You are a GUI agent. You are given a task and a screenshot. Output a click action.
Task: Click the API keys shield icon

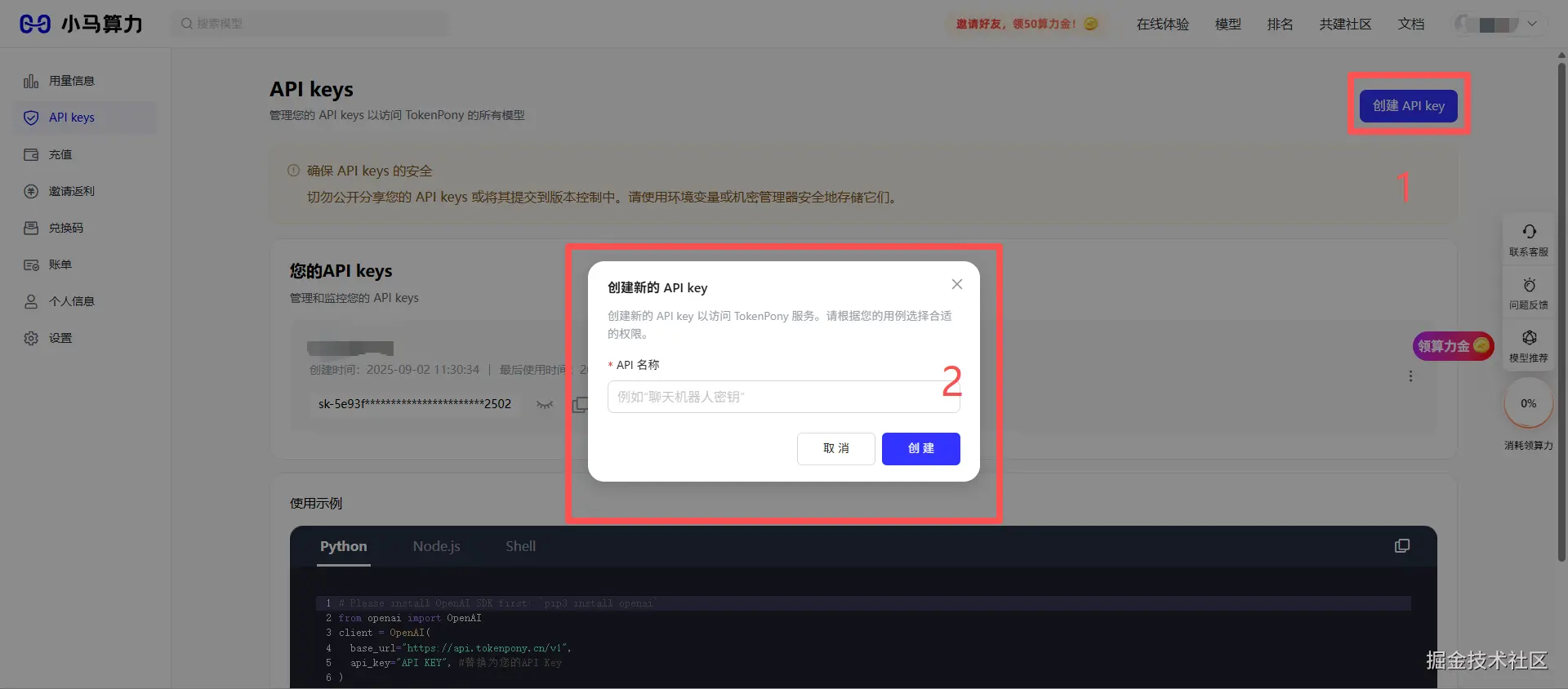(31, 118)
